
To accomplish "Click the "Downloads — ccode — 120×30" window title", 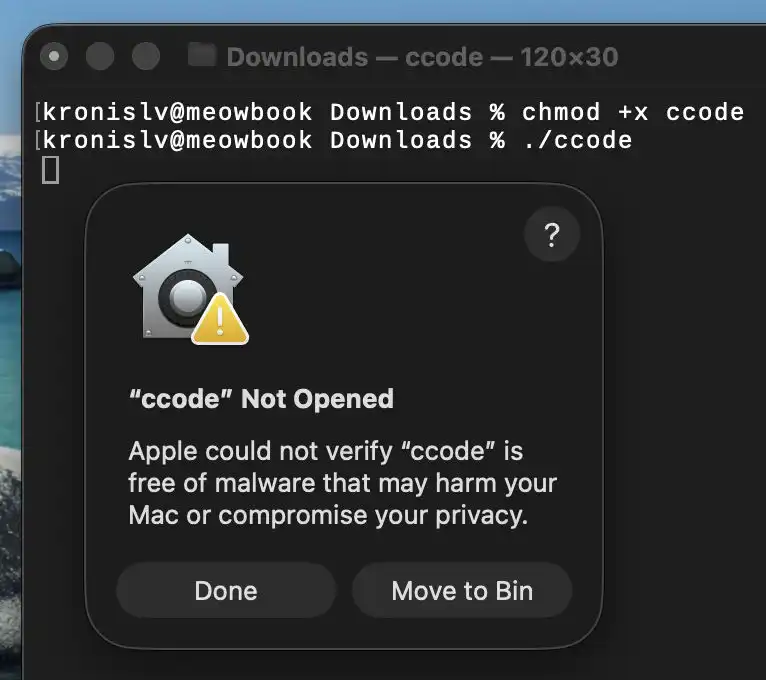I will coord(423,57).
